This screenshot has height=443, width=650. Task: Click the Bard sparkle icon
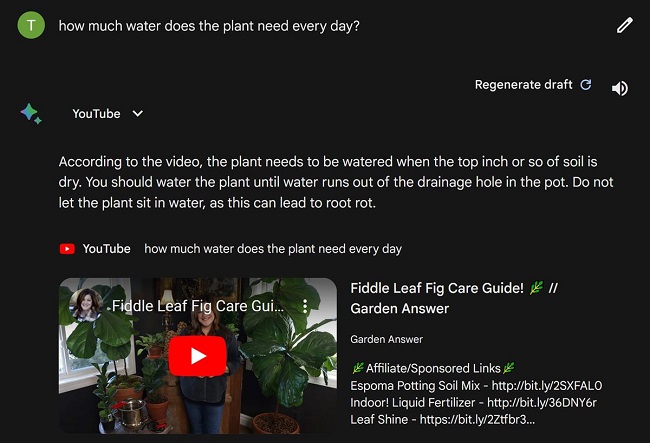[31, 113]
